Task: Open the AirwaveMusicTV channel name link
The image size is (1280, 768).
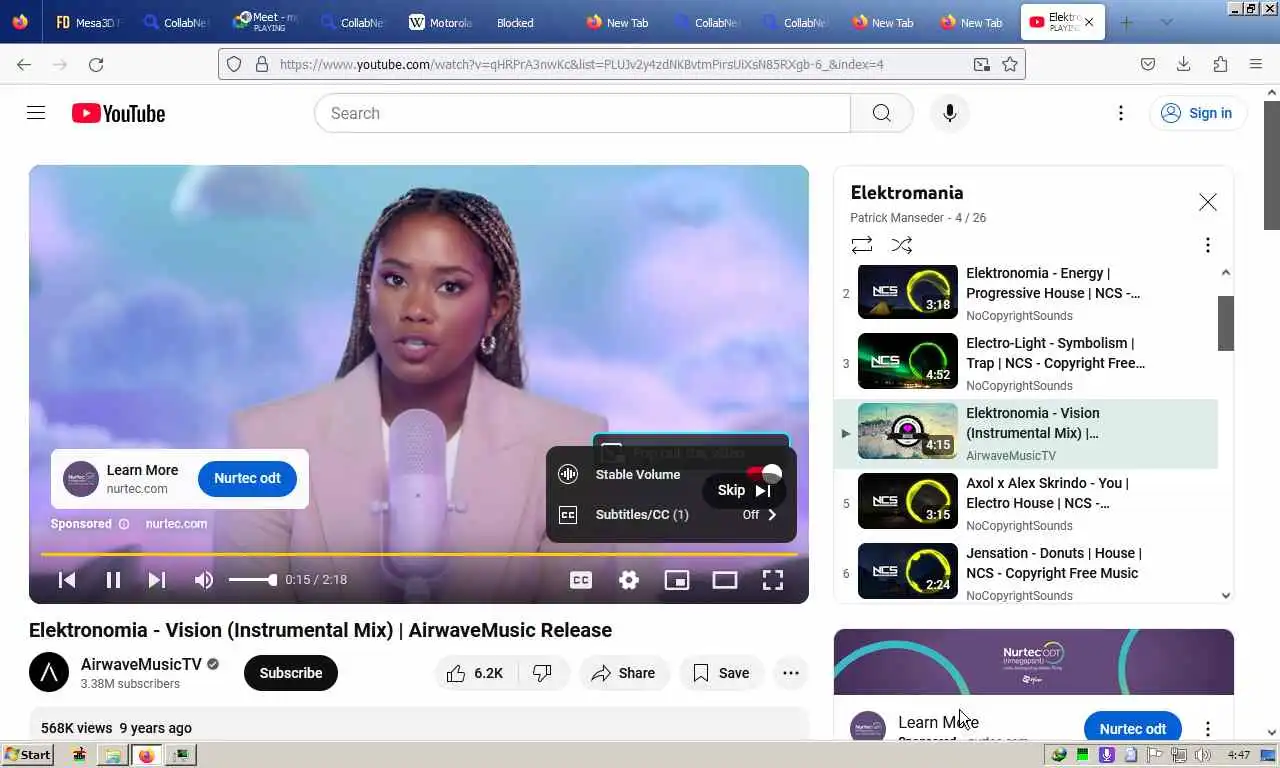Action: coord(141,664)
